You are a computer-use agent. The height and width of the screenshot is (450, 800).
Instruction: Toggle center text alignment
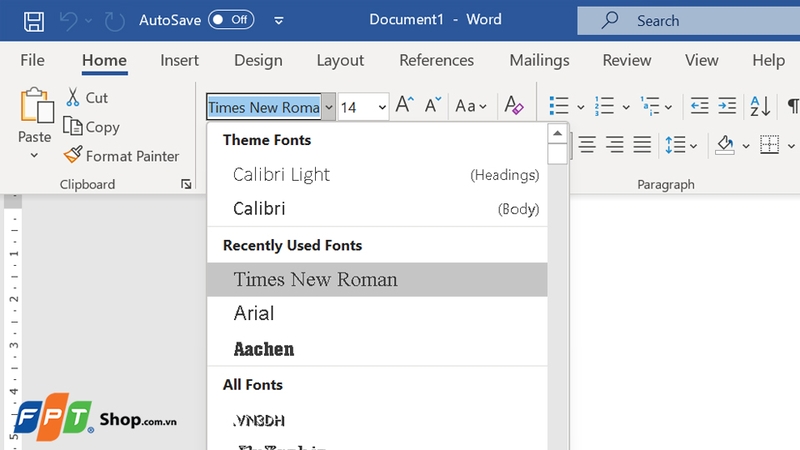pos(587,145)
